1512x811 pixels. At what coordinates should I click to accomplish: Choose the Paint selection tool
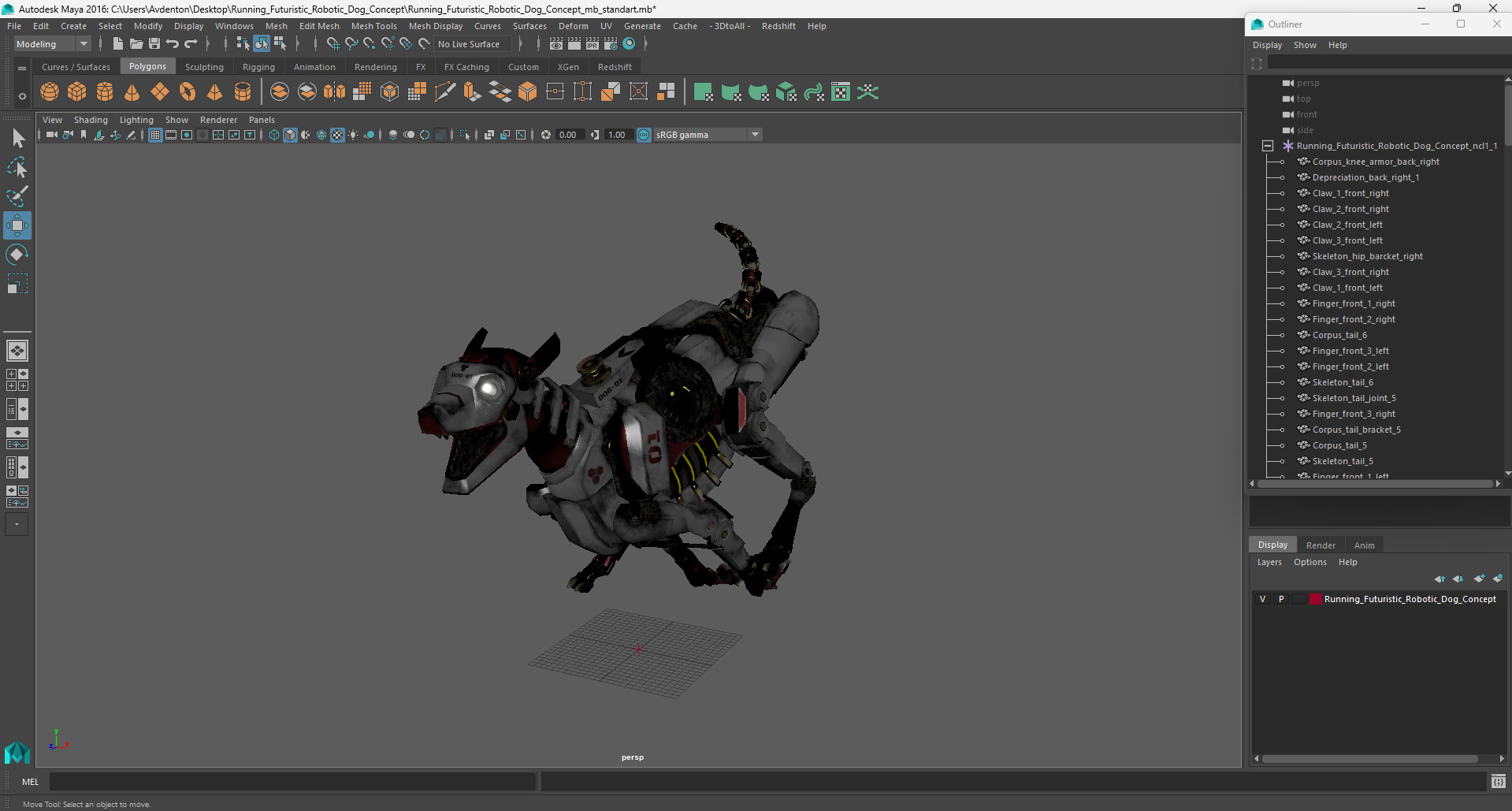[17, 196]
